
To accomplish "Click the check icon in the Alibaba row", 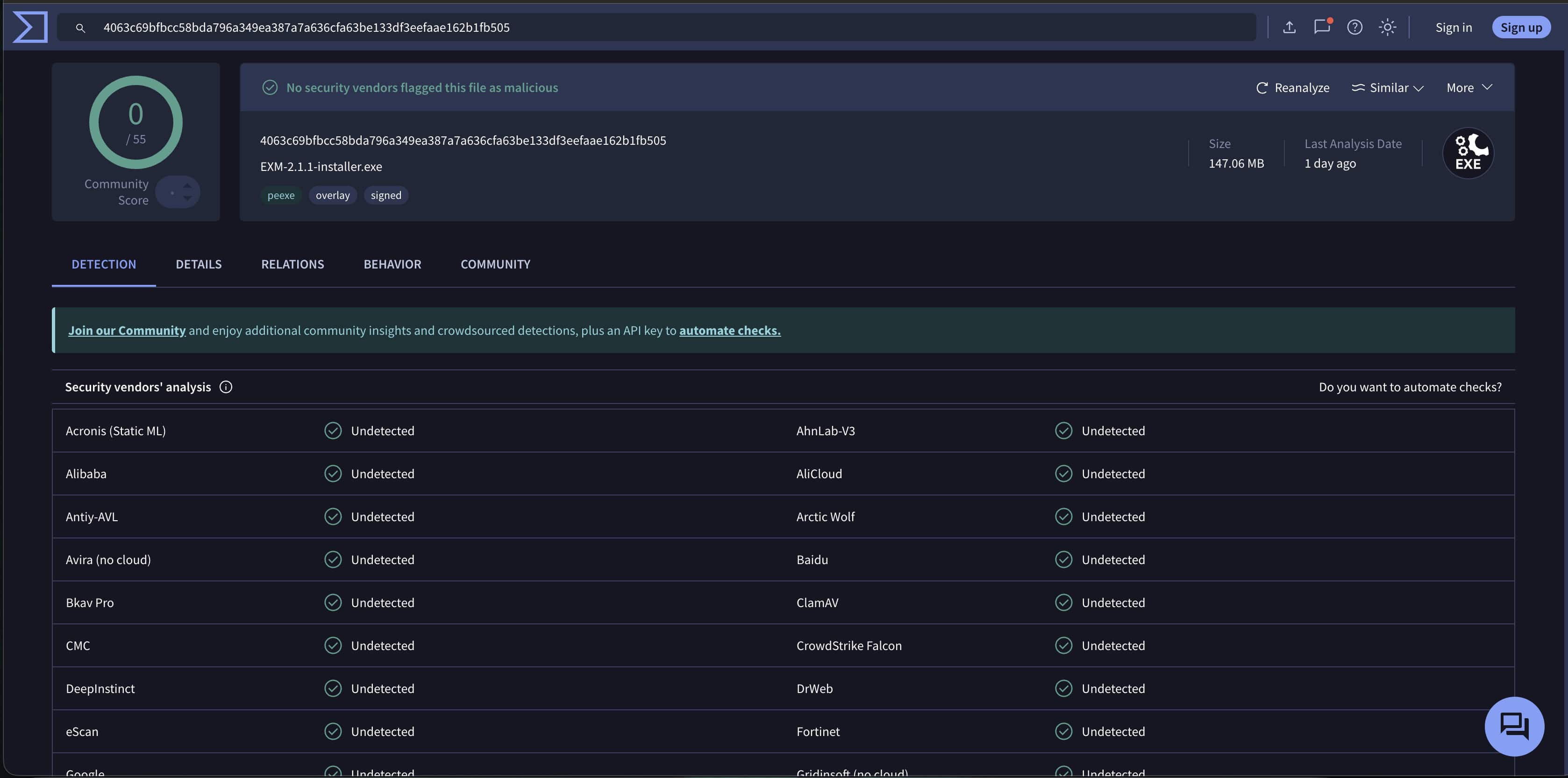I will [333, 474].
